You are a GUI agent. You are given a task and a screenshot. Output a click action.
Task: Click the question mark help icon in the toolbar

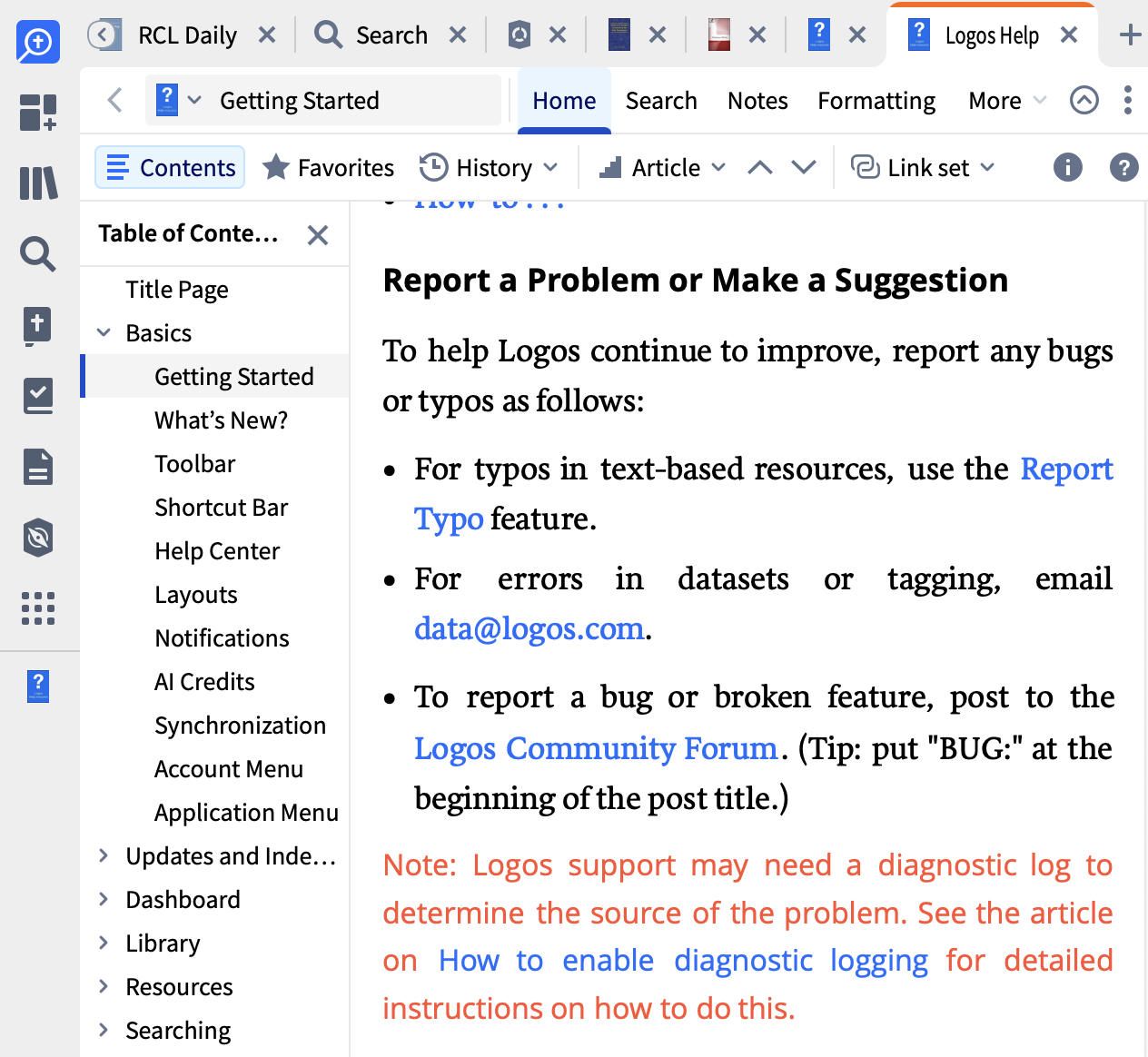(x=1124, y=167)
